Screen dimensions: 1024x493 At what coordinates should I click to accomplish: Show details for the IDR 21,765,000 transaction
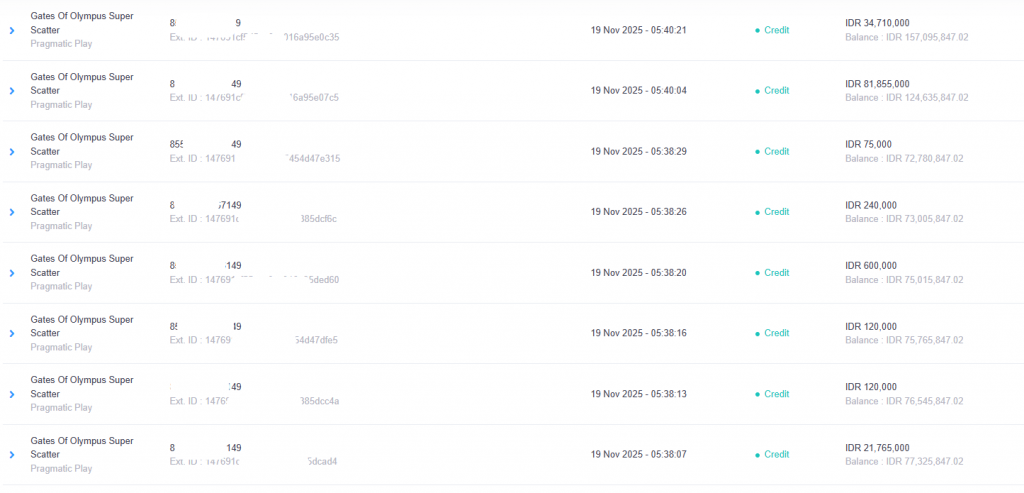point(12,455)
